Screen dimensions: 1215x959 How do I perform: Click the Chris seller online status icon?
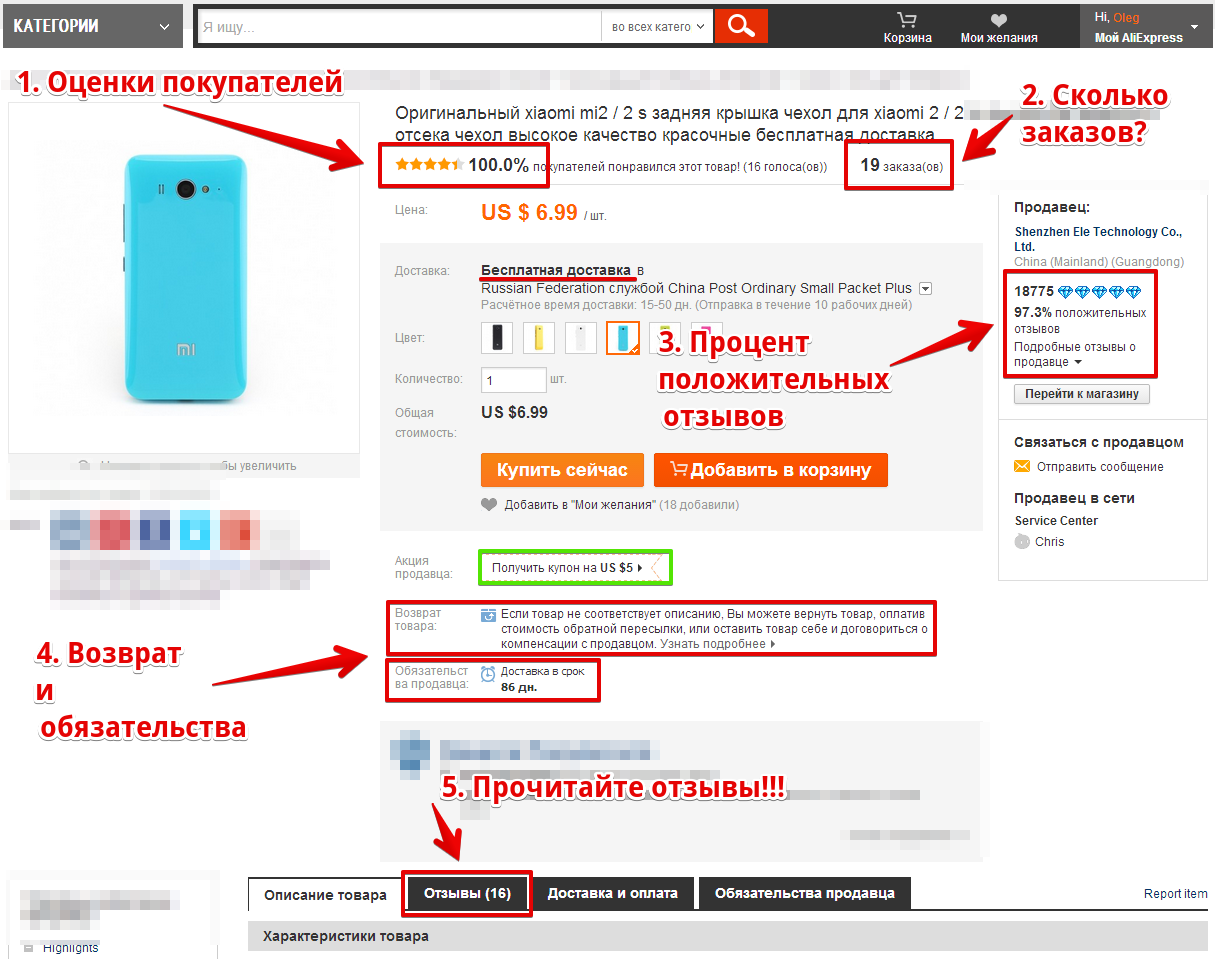pos(1022,541)
